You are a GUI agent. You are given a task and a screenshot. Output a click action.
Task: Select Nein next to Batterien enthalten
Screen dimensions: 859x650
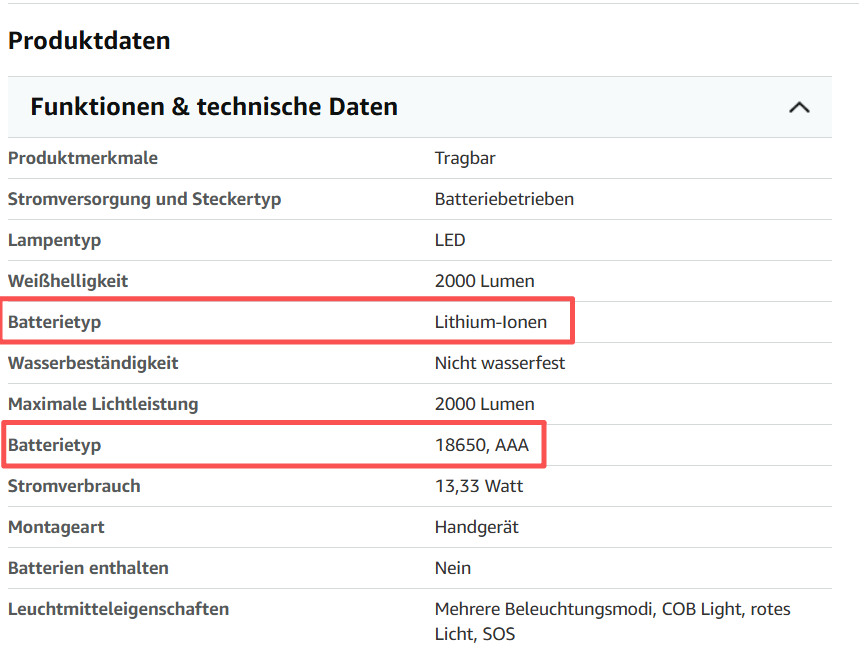[x=453, y=568]
